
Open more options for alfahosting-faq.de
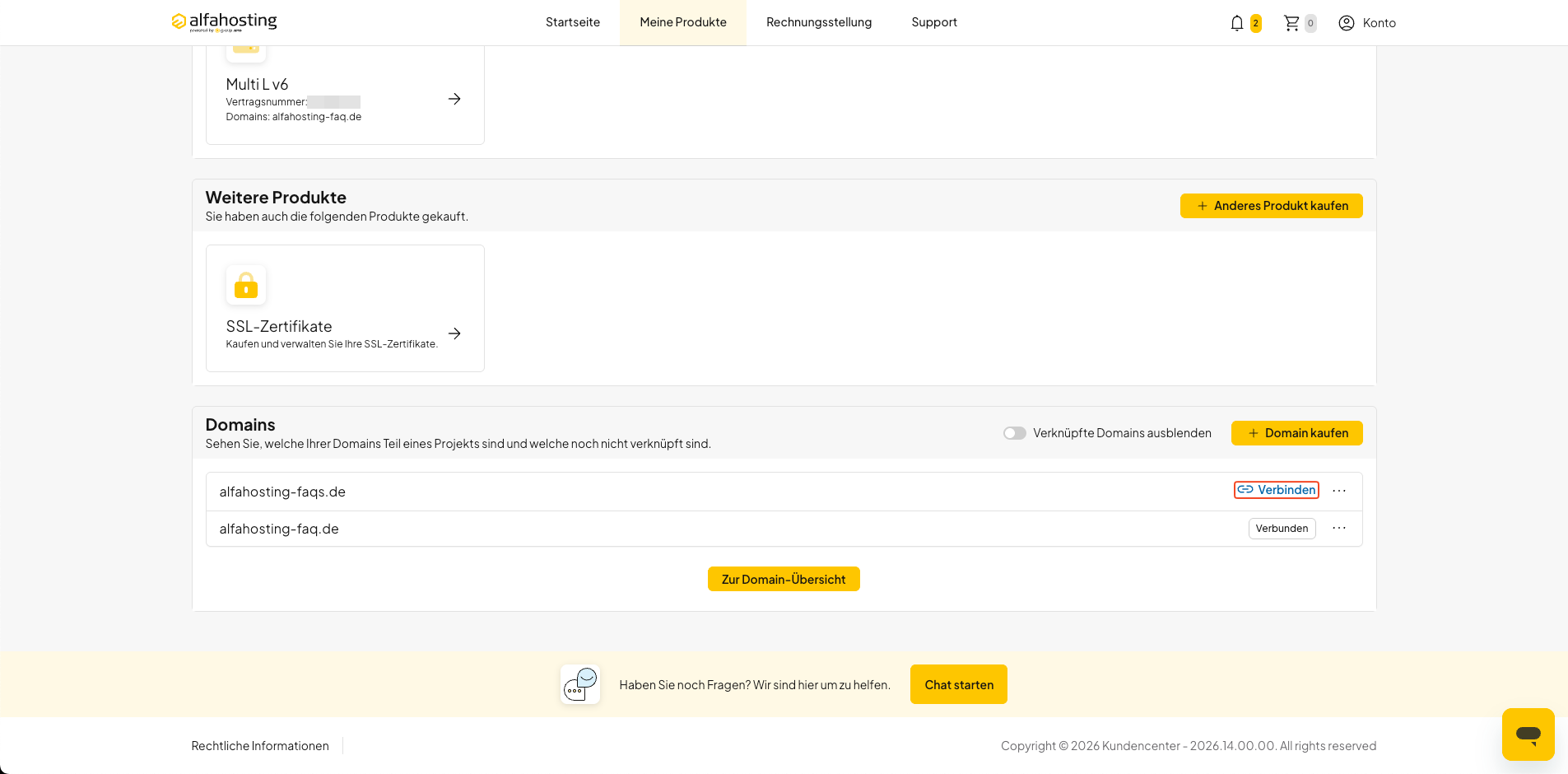(1339, 528)
